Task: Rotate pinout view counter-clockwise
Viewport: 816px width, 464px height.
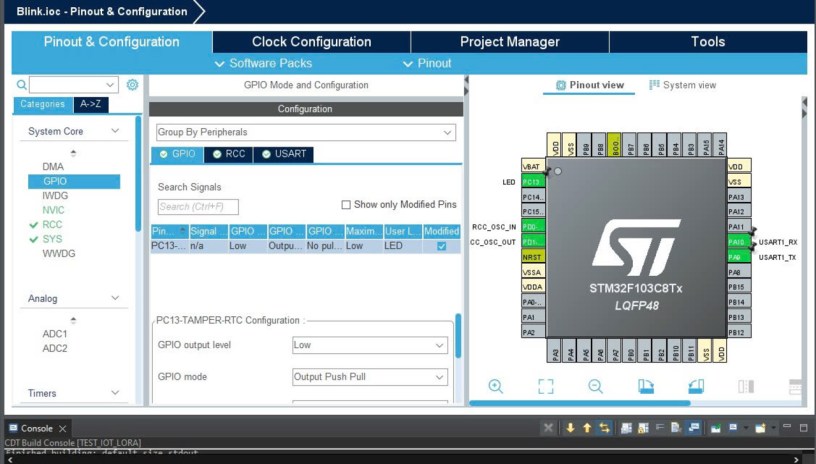Action: (696, 386)
